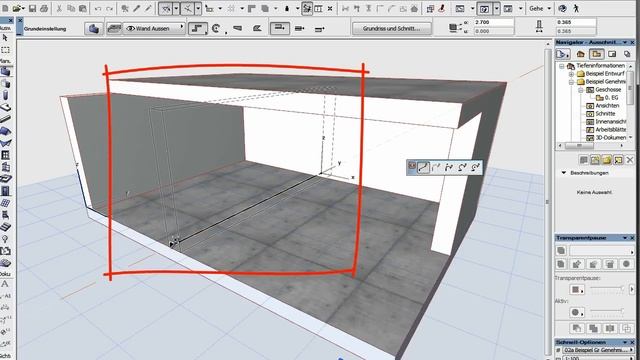Select the Marquee tool in the toolbox
Image resolution: width=640 pixels, height=360 pixels.
point(5,50)
